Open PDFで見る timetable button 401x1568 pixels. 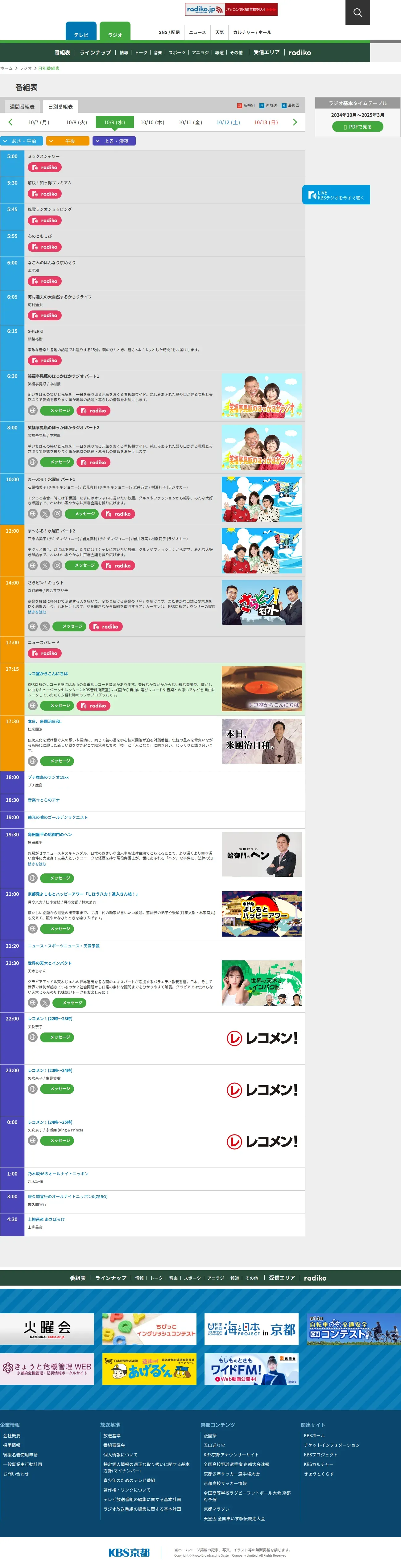click(358, 127)
